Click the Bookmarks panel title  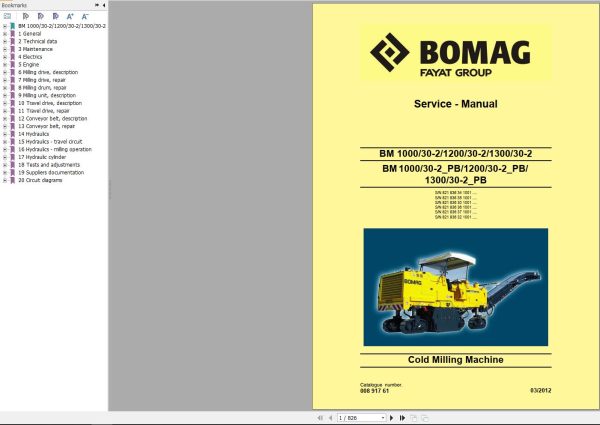(x=14, y=5)
